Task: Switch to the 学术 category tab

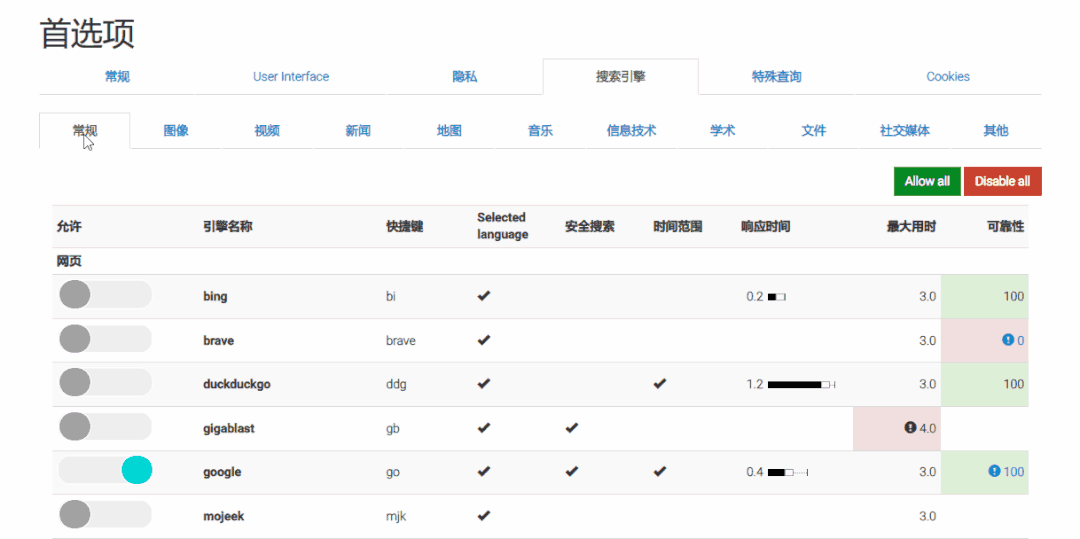Action: point(723,131)
